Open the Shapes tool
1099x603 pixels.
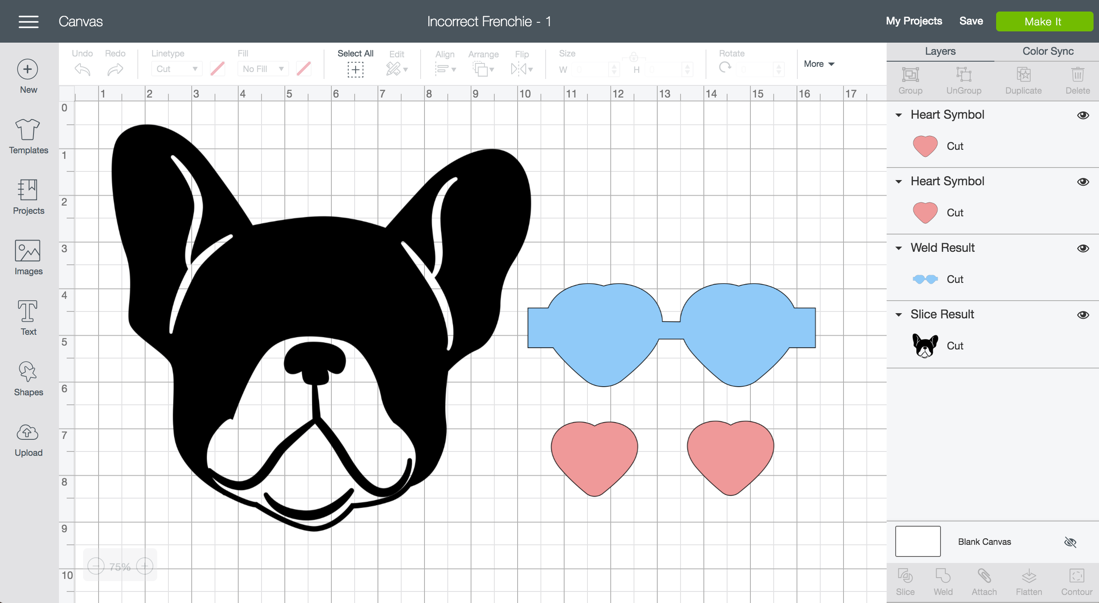tap(28, 378)
